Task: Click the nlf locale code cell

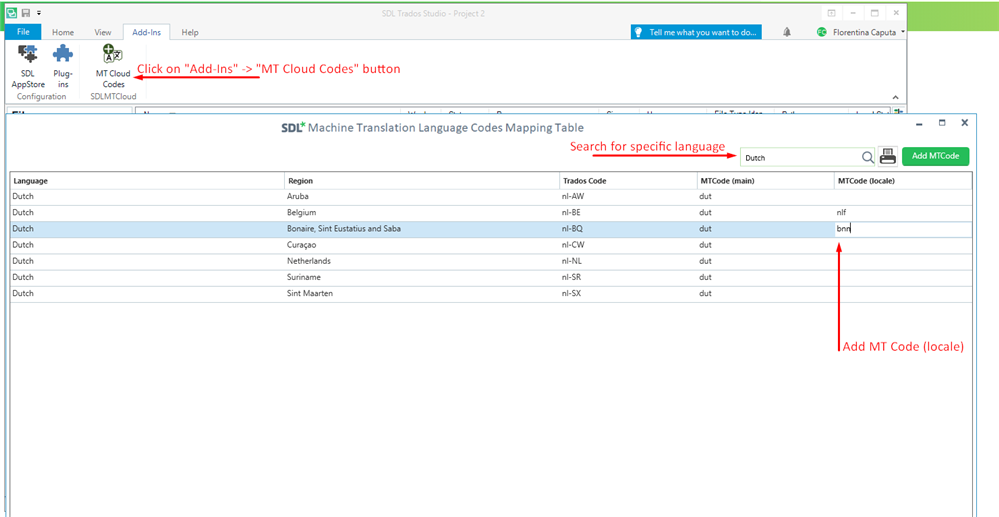Action: (x=903, y=213)
